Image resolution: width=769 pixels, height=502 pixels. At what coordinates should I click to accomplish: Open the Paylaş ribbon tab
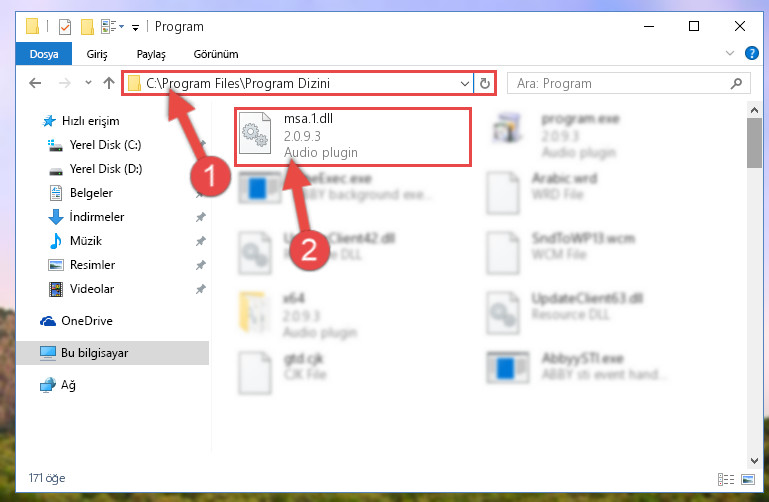point(151,54)
